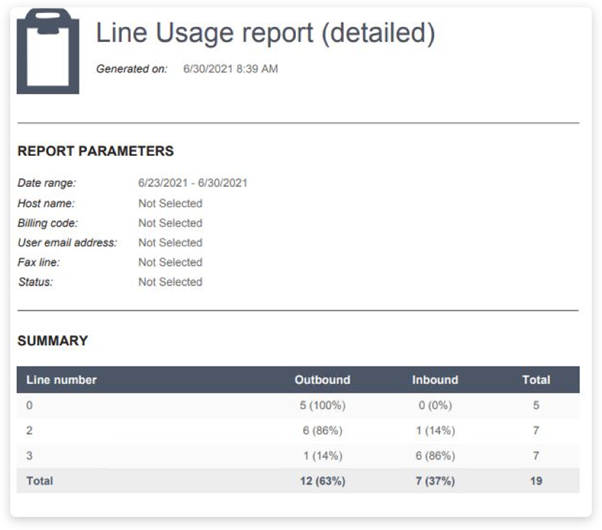
Task: Click the Generated on timestamp value
Action: click(230, 69)
